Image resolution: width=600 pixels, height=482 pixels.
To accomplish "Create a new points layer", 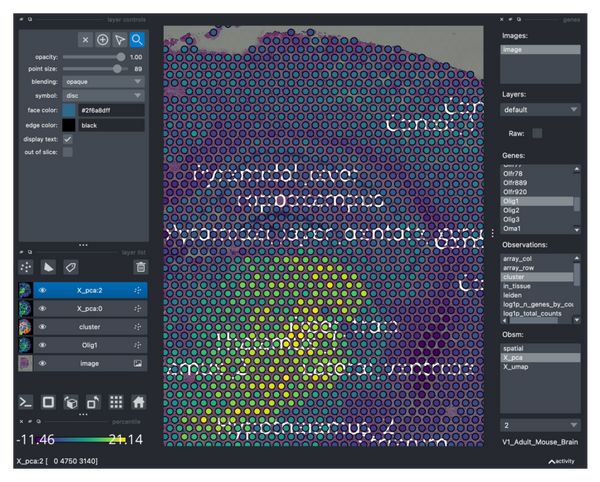I will [26, 267].
